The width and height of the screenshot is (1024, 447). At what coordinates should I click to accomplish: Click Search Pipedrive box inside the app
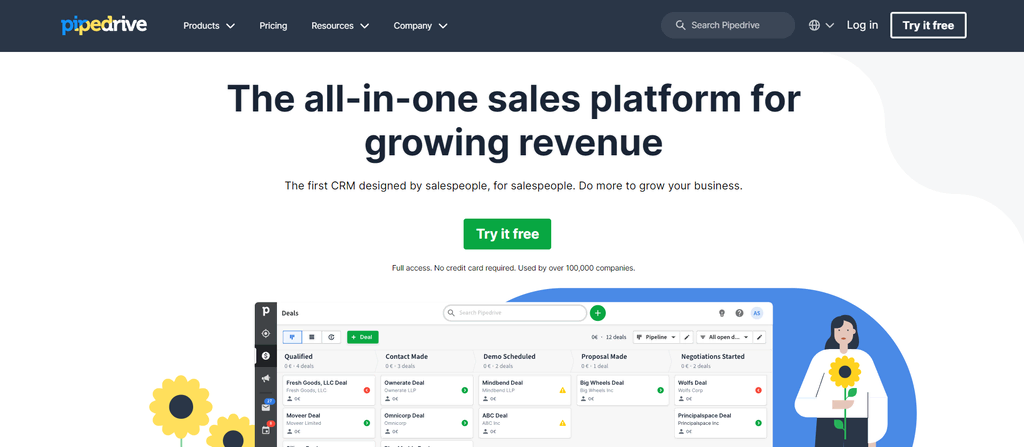click(515, 313)
